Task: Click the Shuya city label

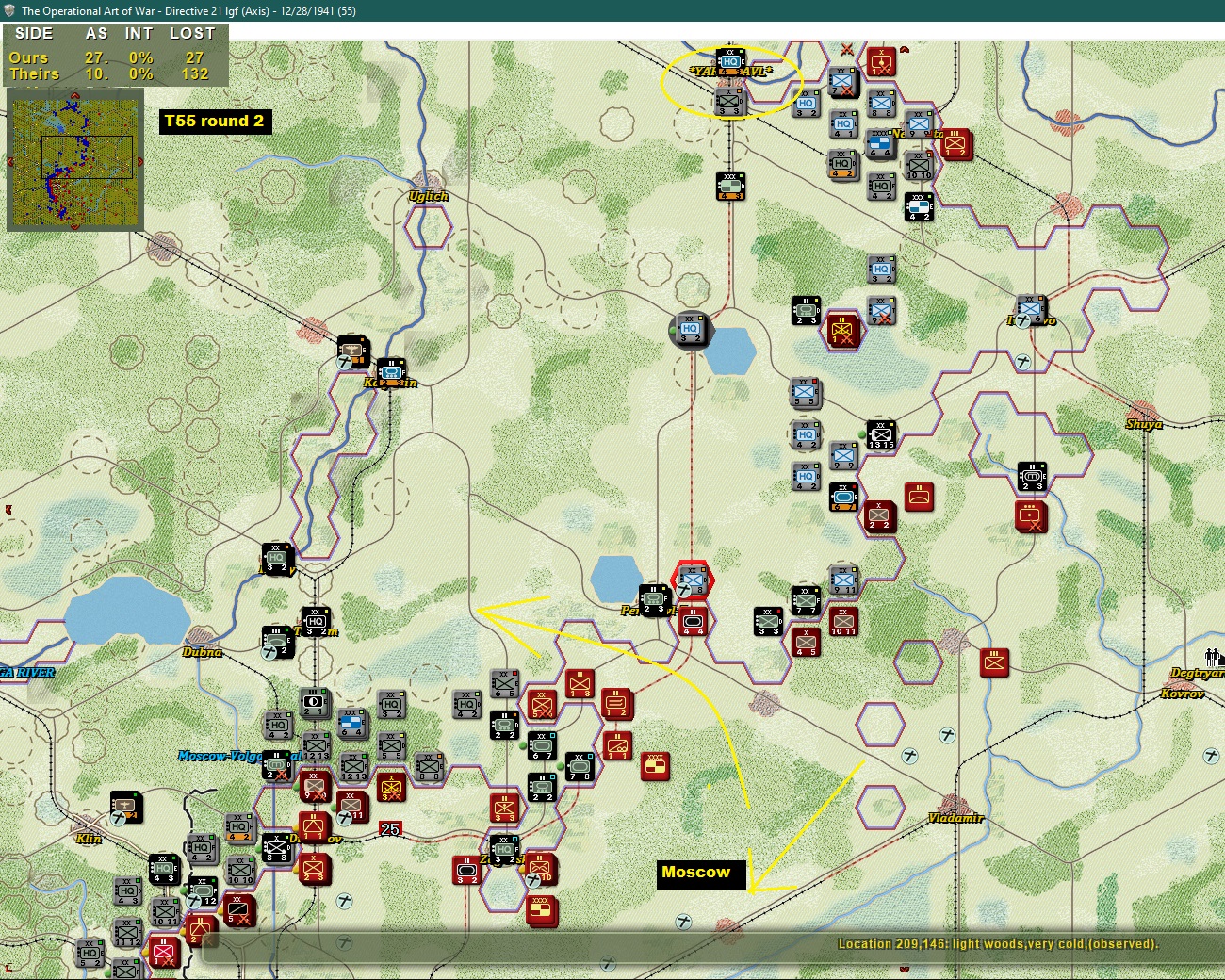Action: tap(1144, 424)
